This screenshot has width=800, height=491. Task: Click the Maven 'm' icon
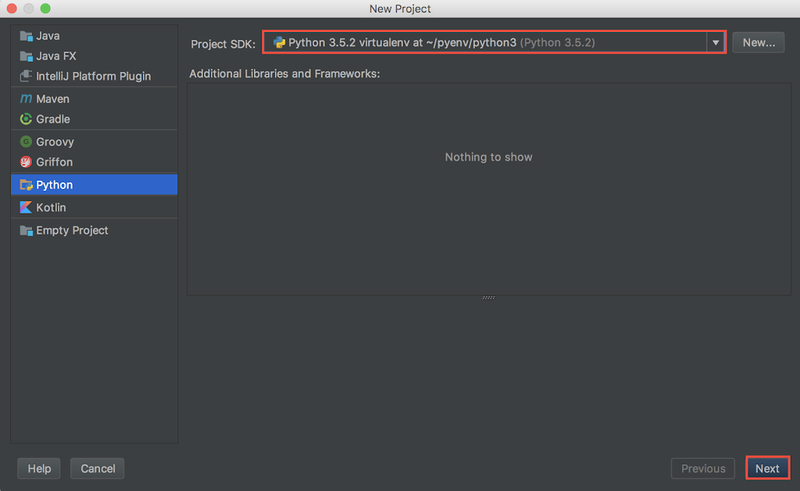[x=26, y=99]
